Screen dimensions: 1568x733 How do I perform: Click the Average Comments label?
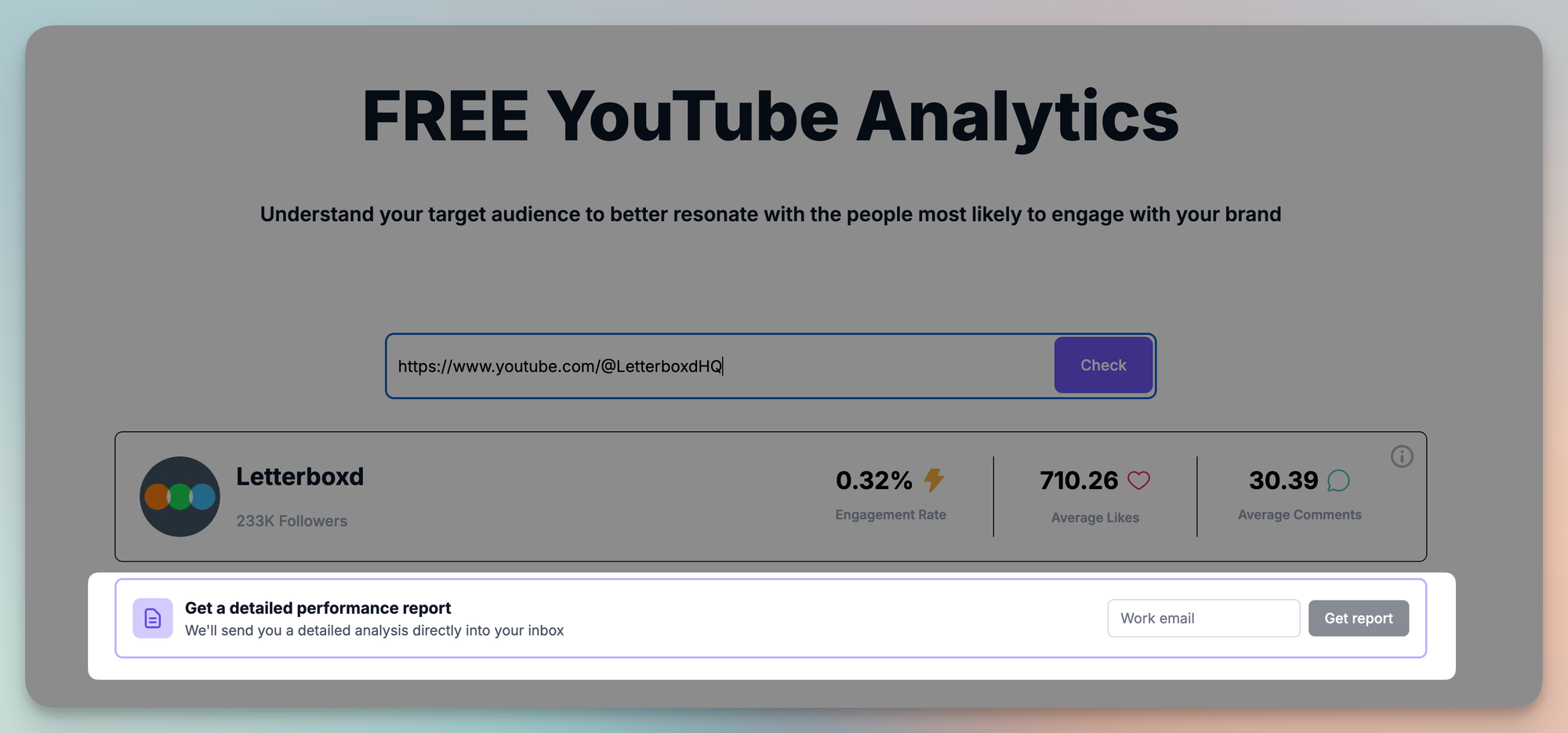tap(1299, 515)
